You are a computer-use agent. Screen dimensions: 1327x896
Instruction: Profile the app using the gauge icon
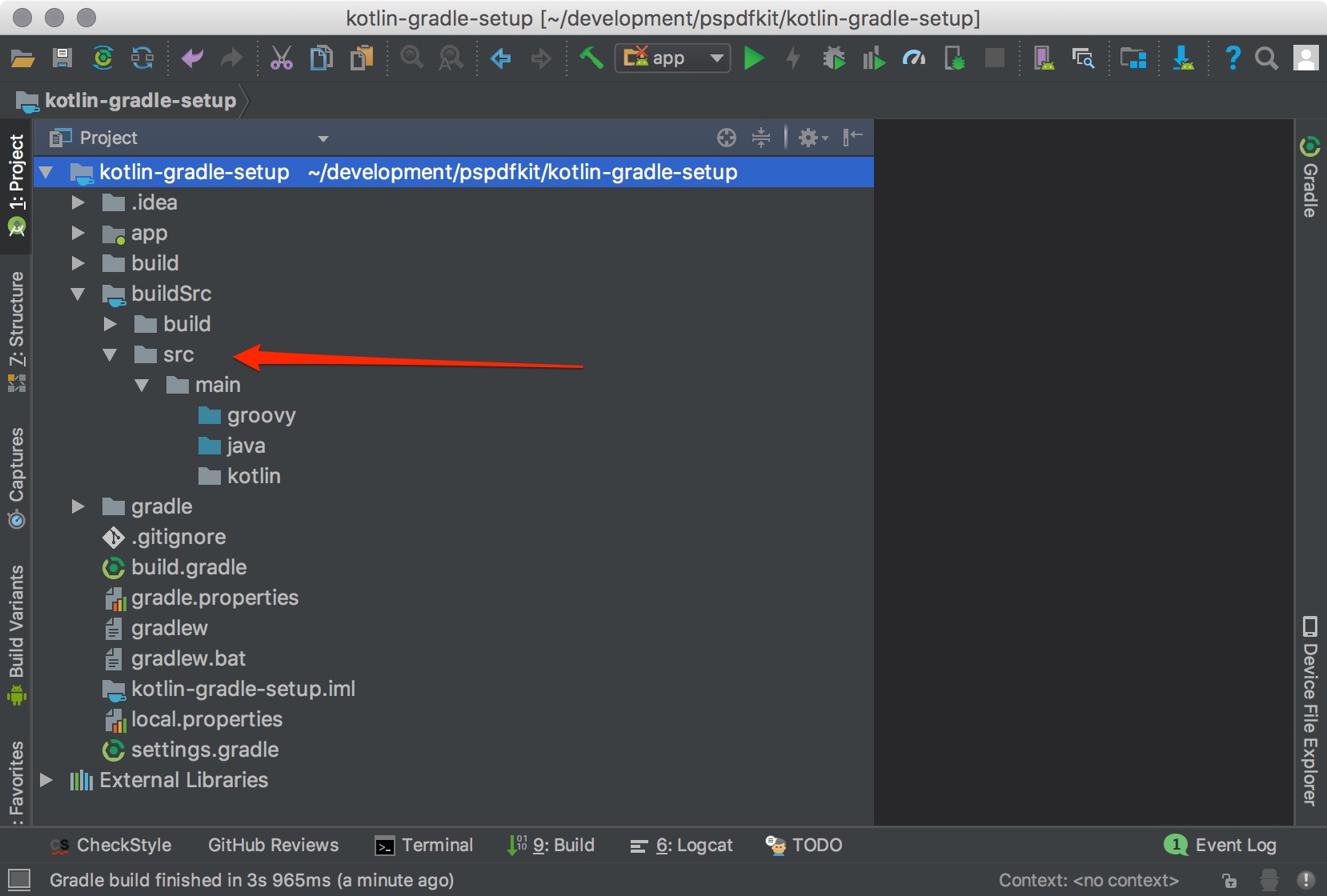[913, 58]
